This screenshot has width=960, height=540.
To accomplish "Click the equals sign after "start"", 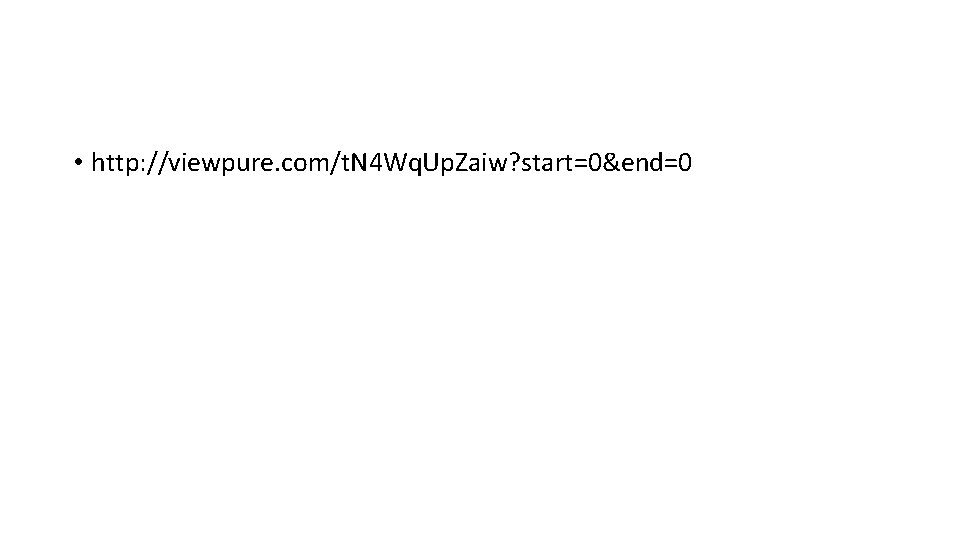I will coord(580,163).
